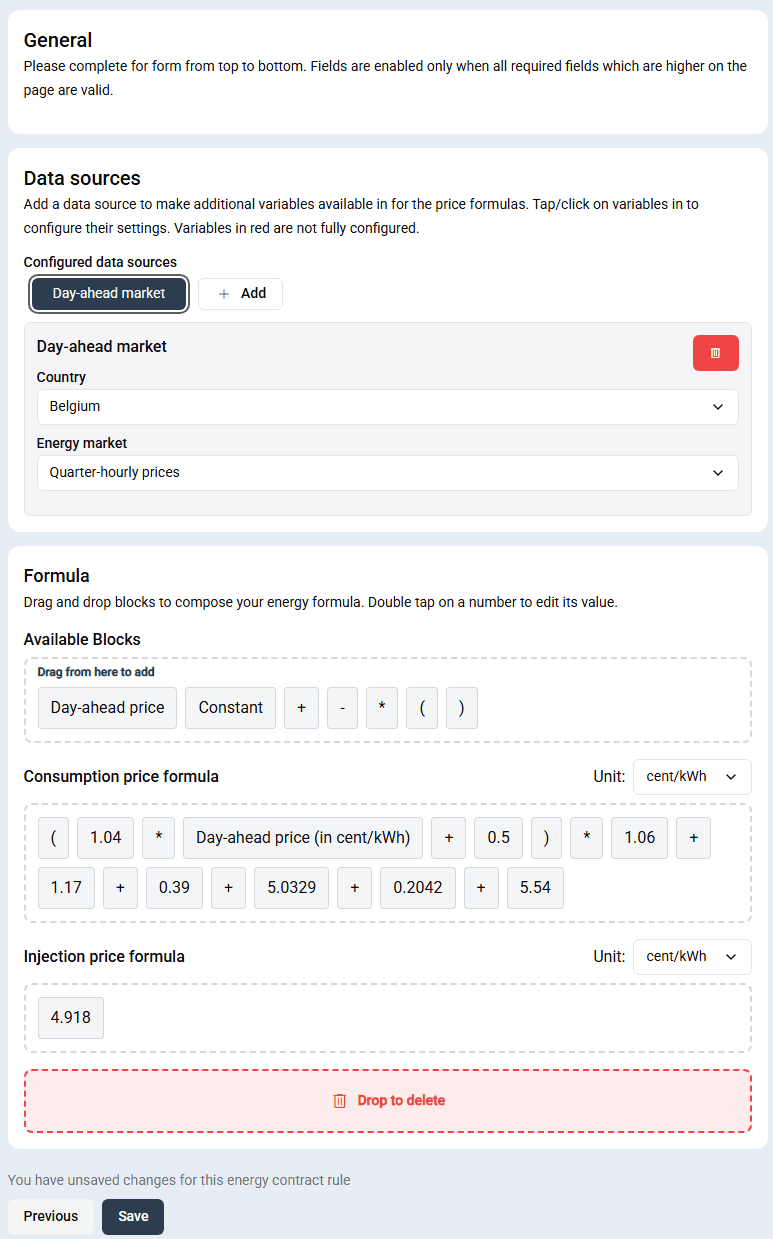Click the 1.04 number block
Screen dimensions: 773x1239
(x=104, y=837)
